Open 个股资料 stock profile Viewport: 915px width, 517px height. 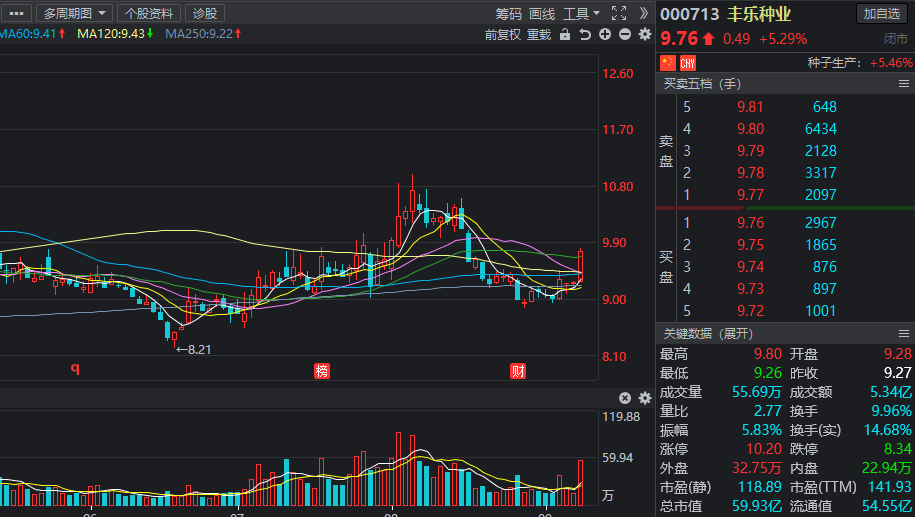coord(149,13)
